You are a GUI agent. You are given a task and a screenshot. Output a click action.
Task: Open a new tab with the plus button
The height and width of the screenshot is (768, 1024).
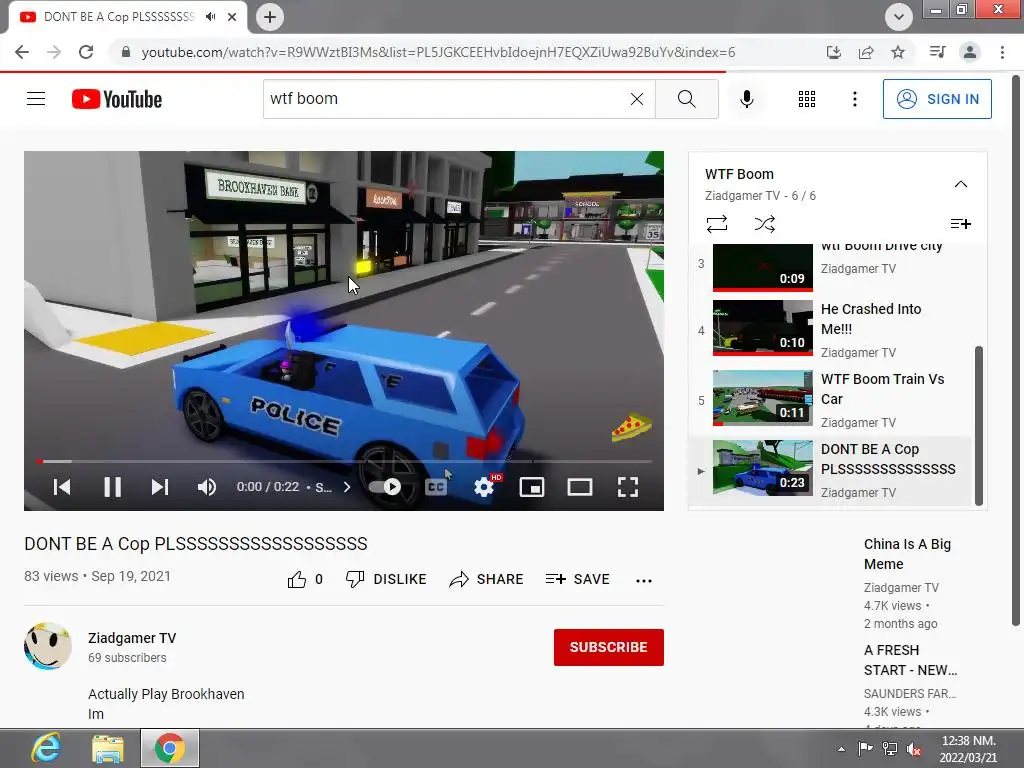point(270,17)
